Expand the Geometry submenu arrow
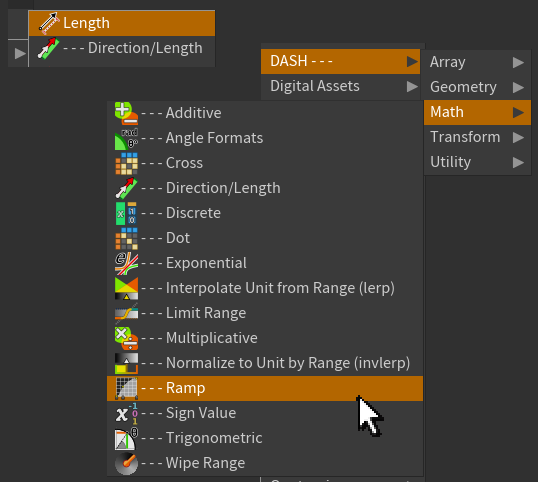Screen dimensions: 538x482 (518, 87)
